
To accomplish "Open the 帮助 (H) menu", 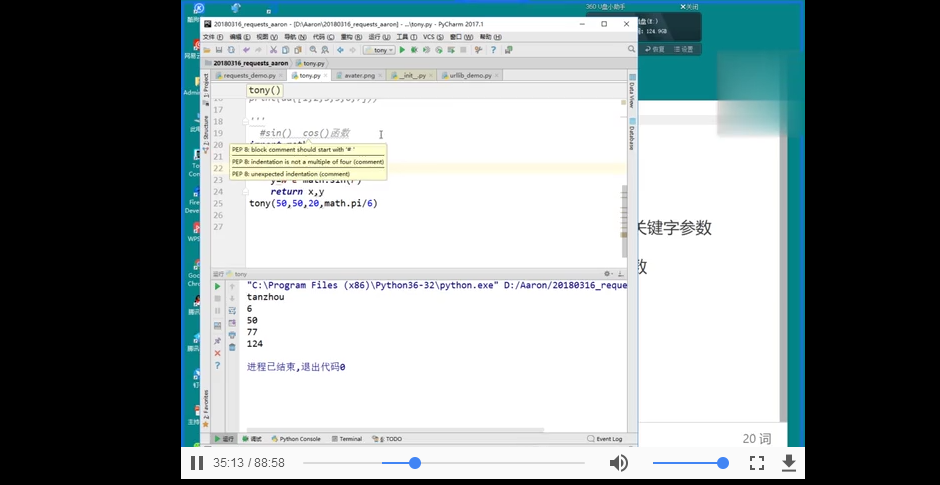I will tap(490, 37).
